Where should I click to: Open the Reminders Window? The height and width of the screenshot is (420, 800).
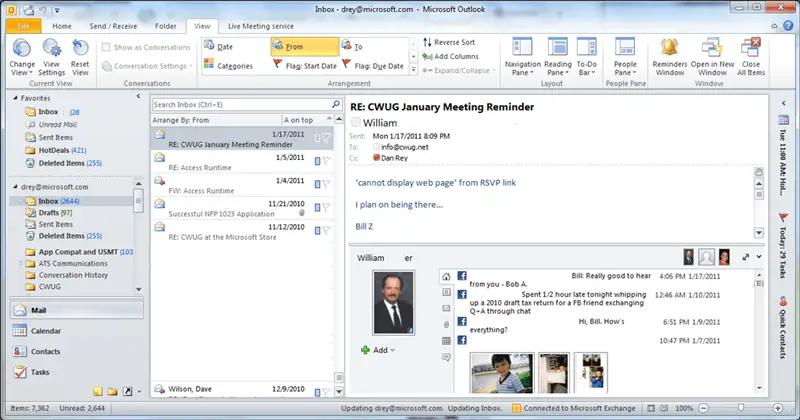click(x=669, y=57)
